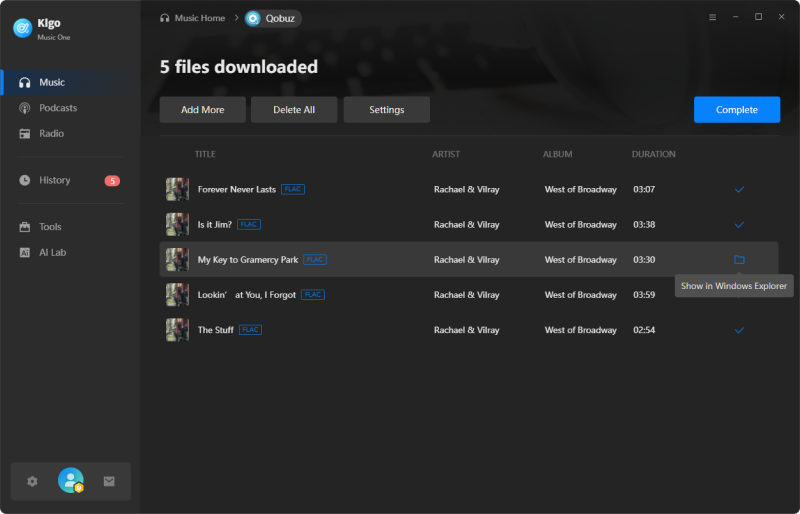Viewport: 800px width, 514px height.
Task: Open the hamburger menu icon at top
Action: click(x=712, y=17)
